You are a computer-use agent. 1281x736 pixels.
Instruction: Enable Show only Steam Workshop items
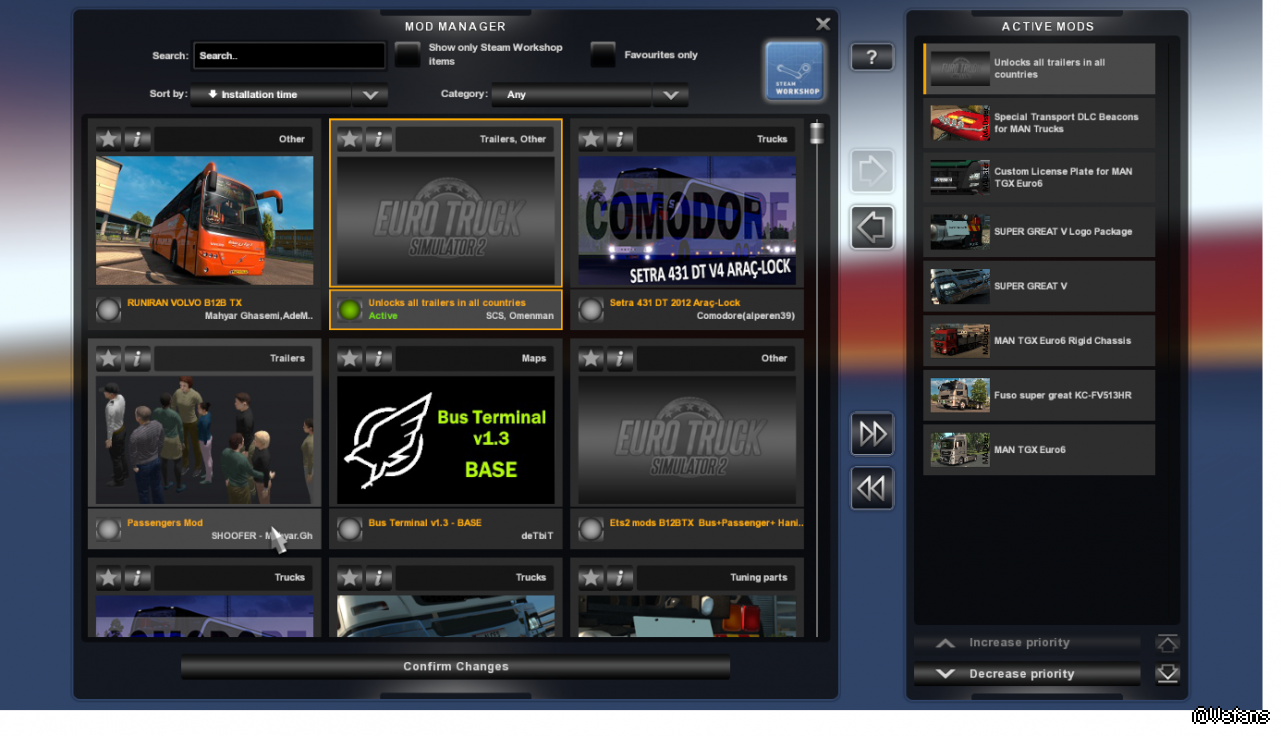tap(407, 55)
